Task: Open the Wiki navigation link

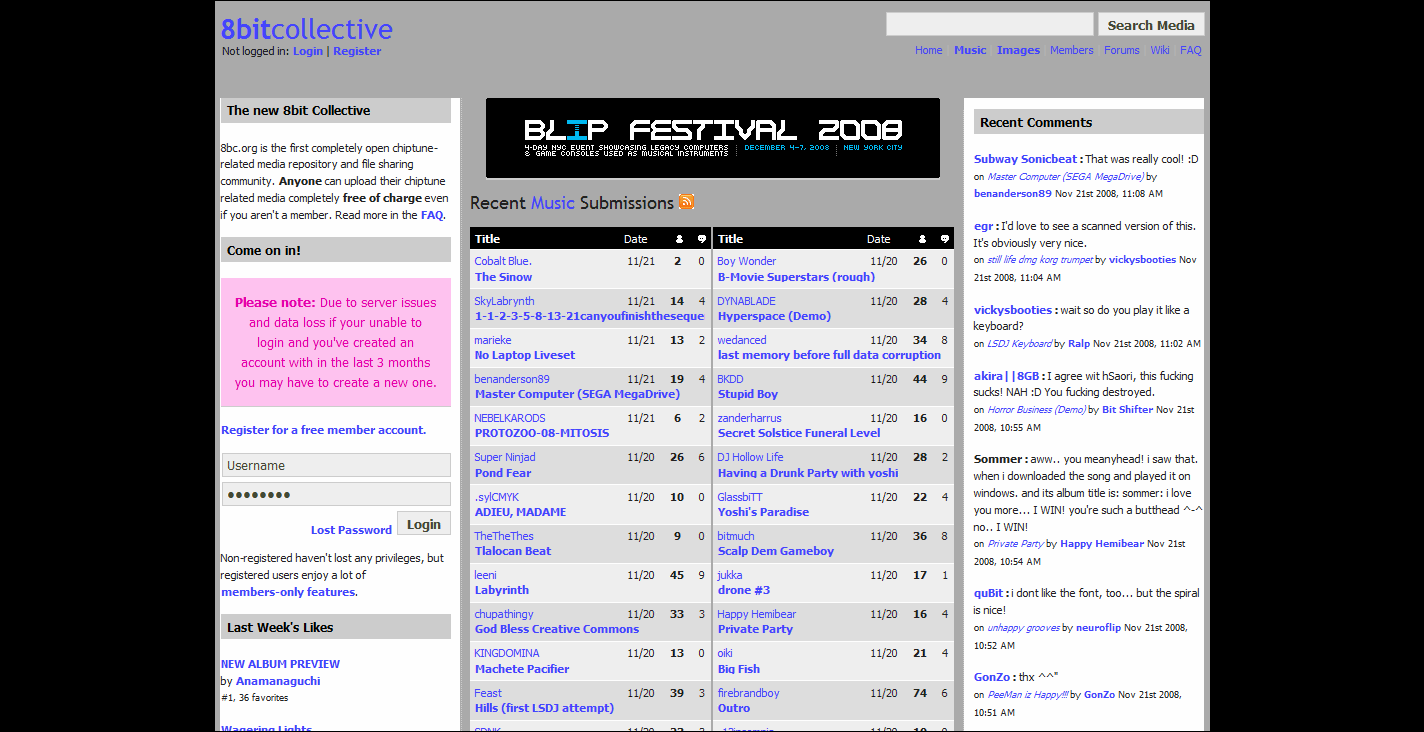Action: point(1160,50)
